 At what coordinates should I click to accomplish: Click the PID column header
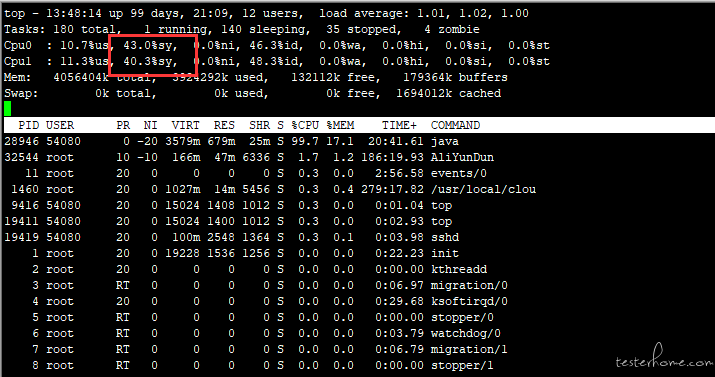pyautogui.click(x=28, y=125)
